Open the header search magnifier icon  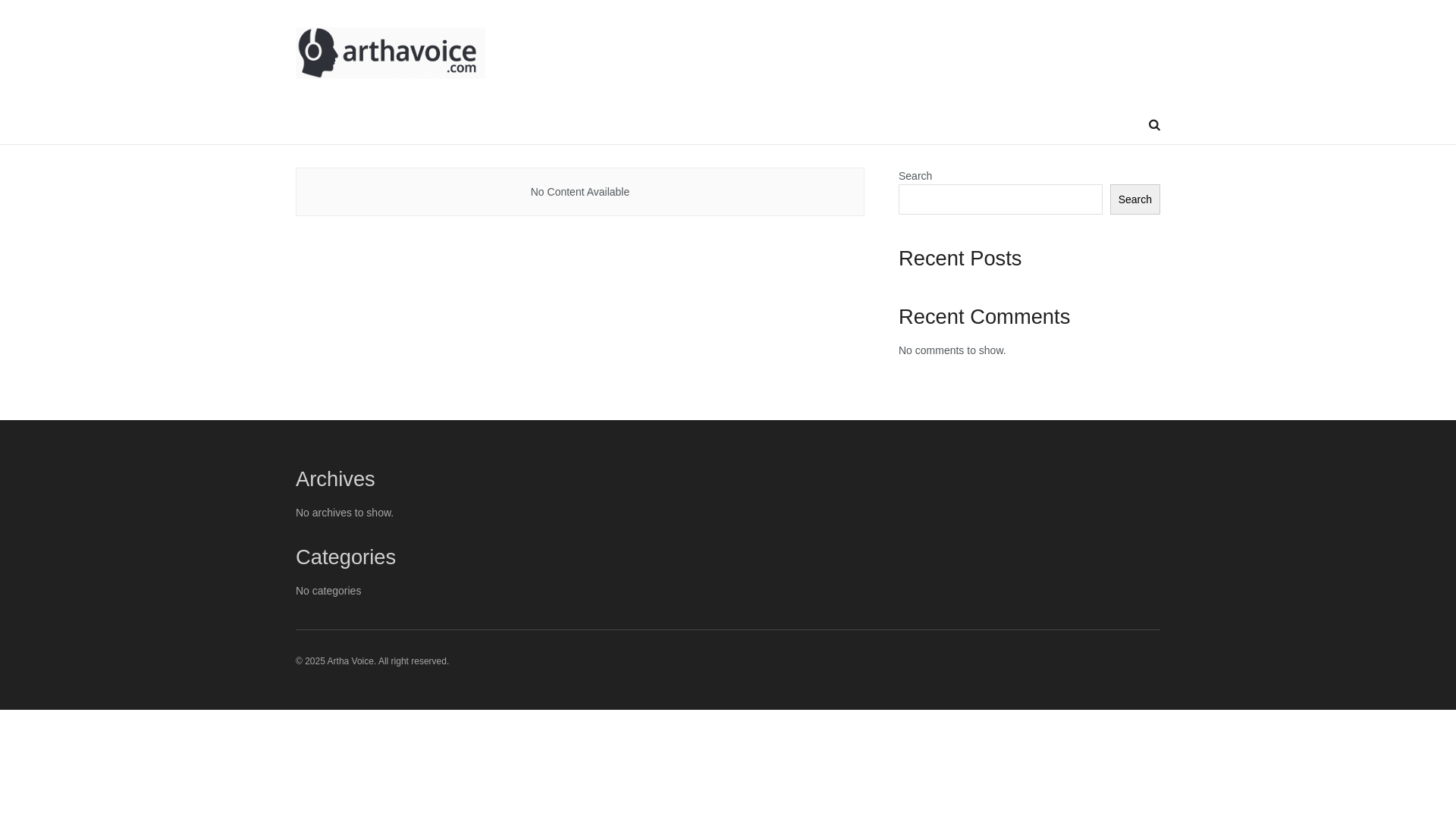tap(1154, 125)
